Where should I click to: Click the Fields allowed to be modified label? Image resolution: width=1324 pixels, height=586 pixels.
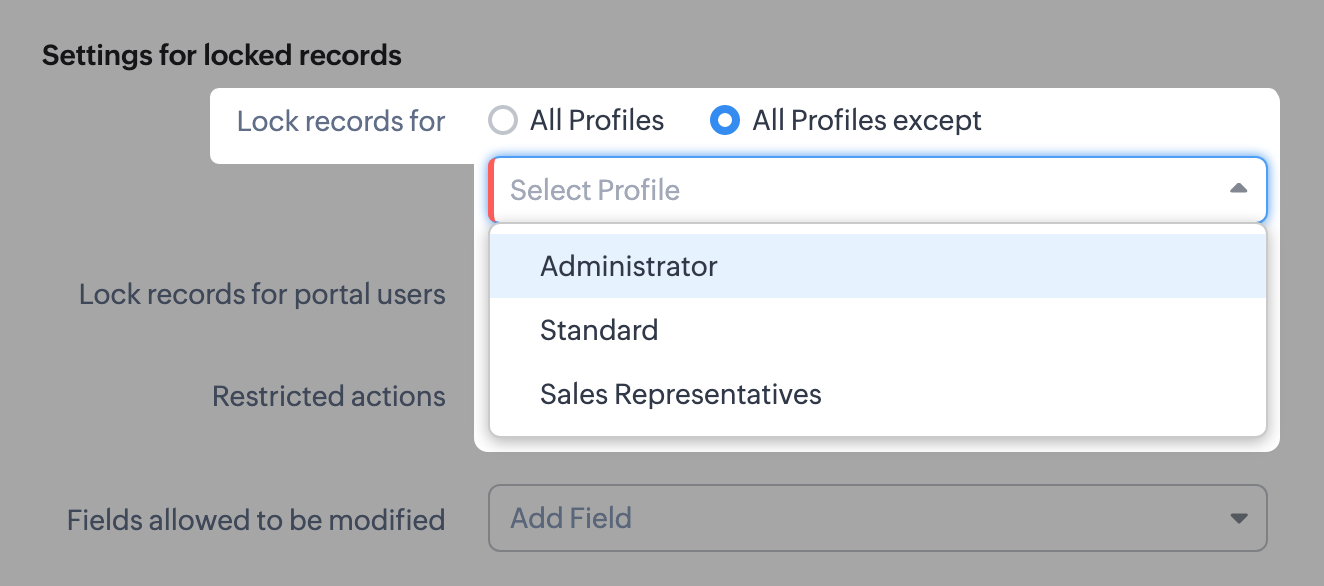click(256, 519)
